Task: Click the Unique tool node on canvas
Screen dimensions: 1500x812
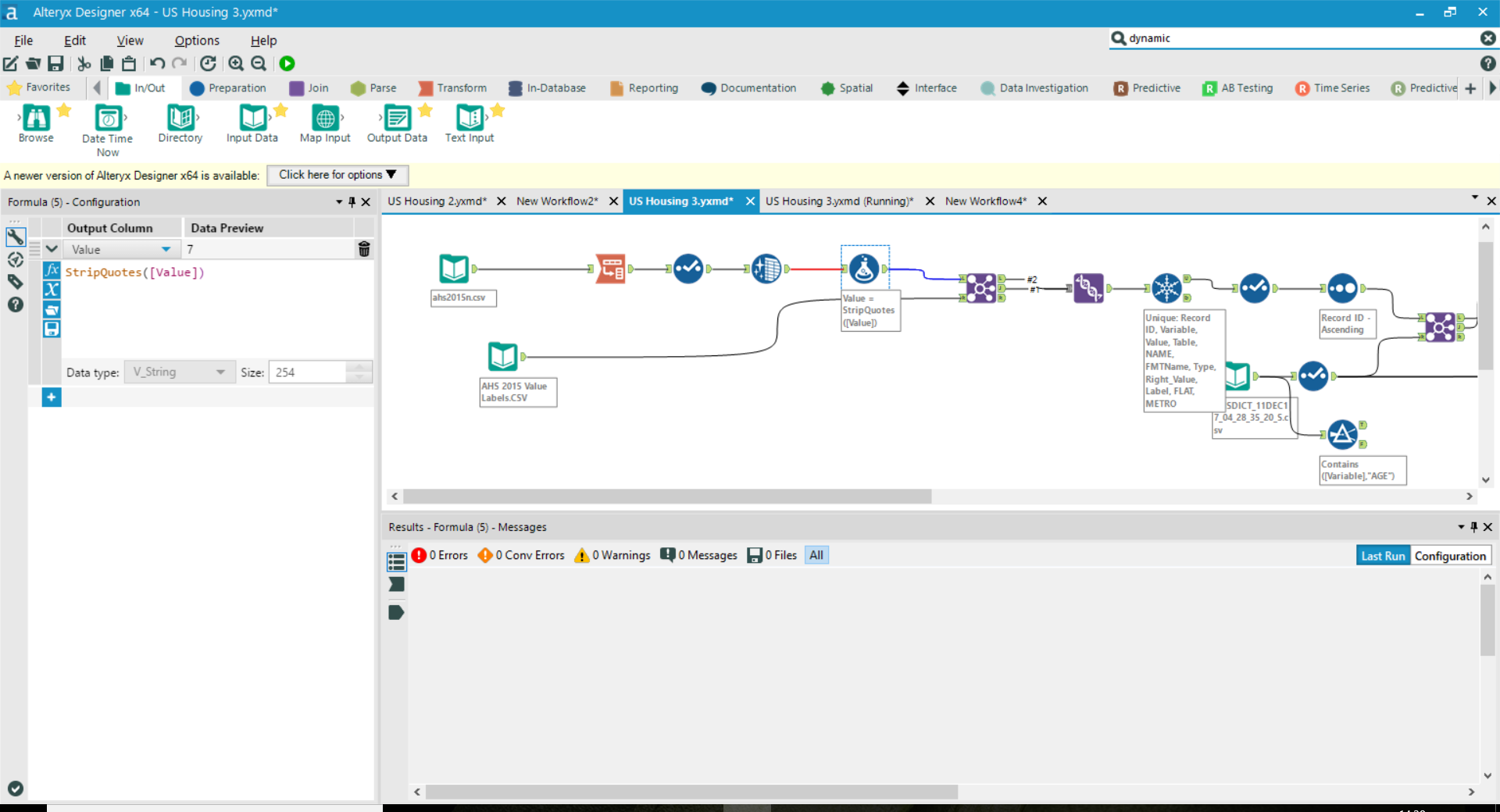Action: (x=1166, y=288)
